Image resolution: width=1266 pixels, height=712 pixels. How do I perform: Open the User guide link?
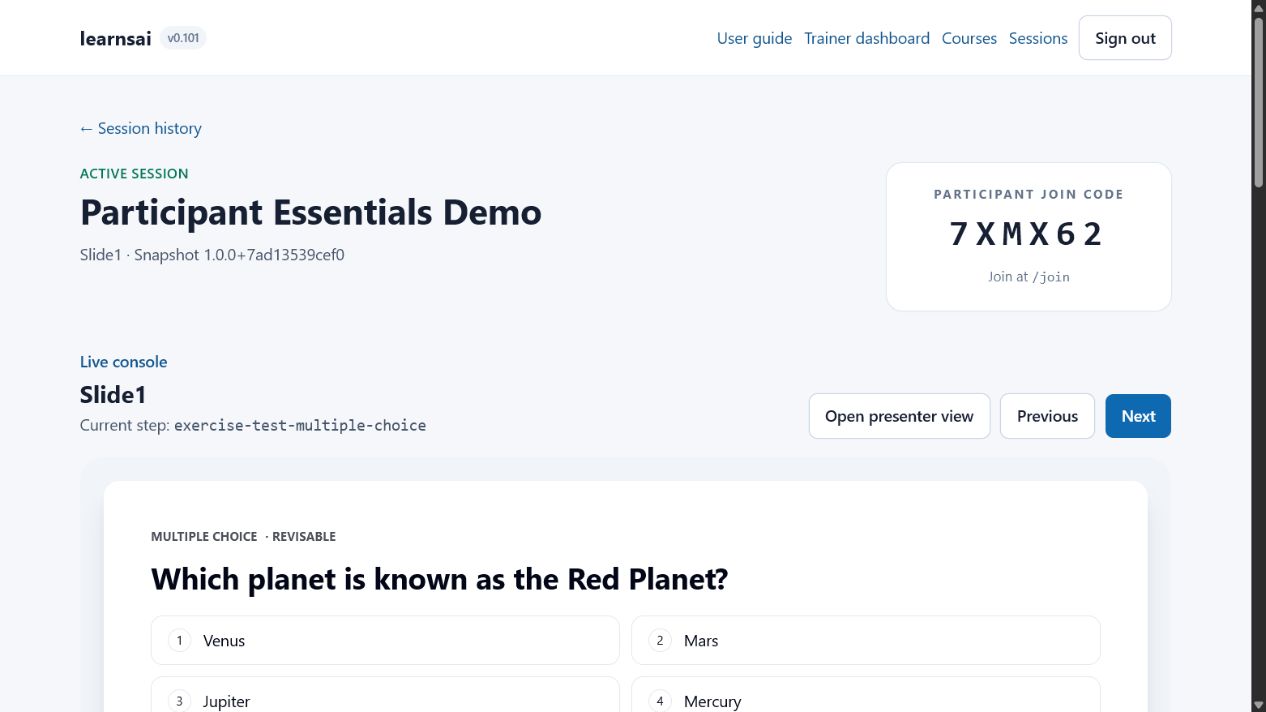[x=754, y=38]
